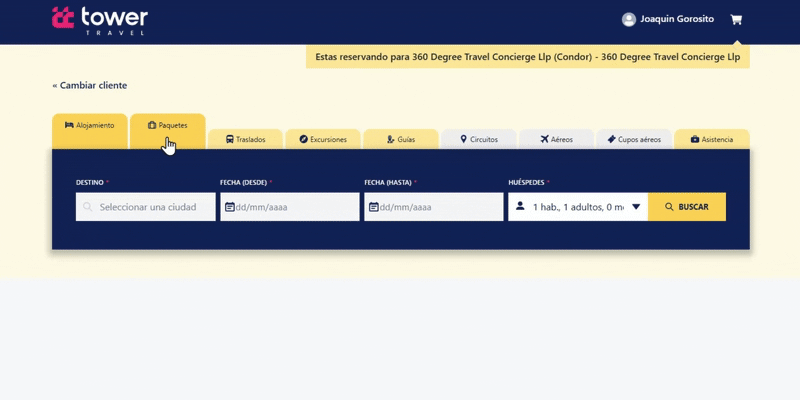Viewport: 800px width, 400px height.
Task: Open the Excursiones tab
Action: pos(323,140)
